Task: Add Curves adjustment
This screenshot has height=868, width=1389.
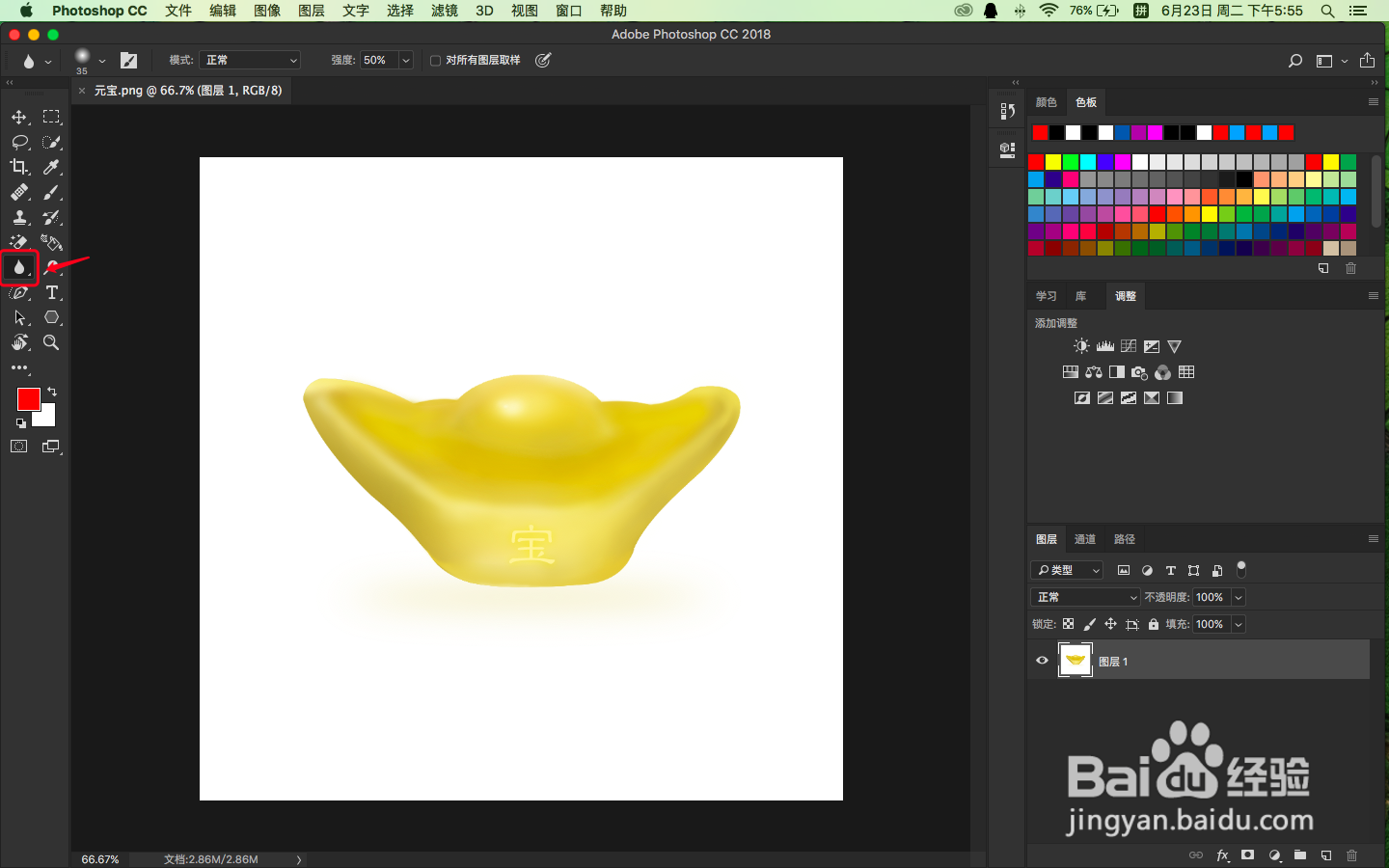Action: (1129, 346)
